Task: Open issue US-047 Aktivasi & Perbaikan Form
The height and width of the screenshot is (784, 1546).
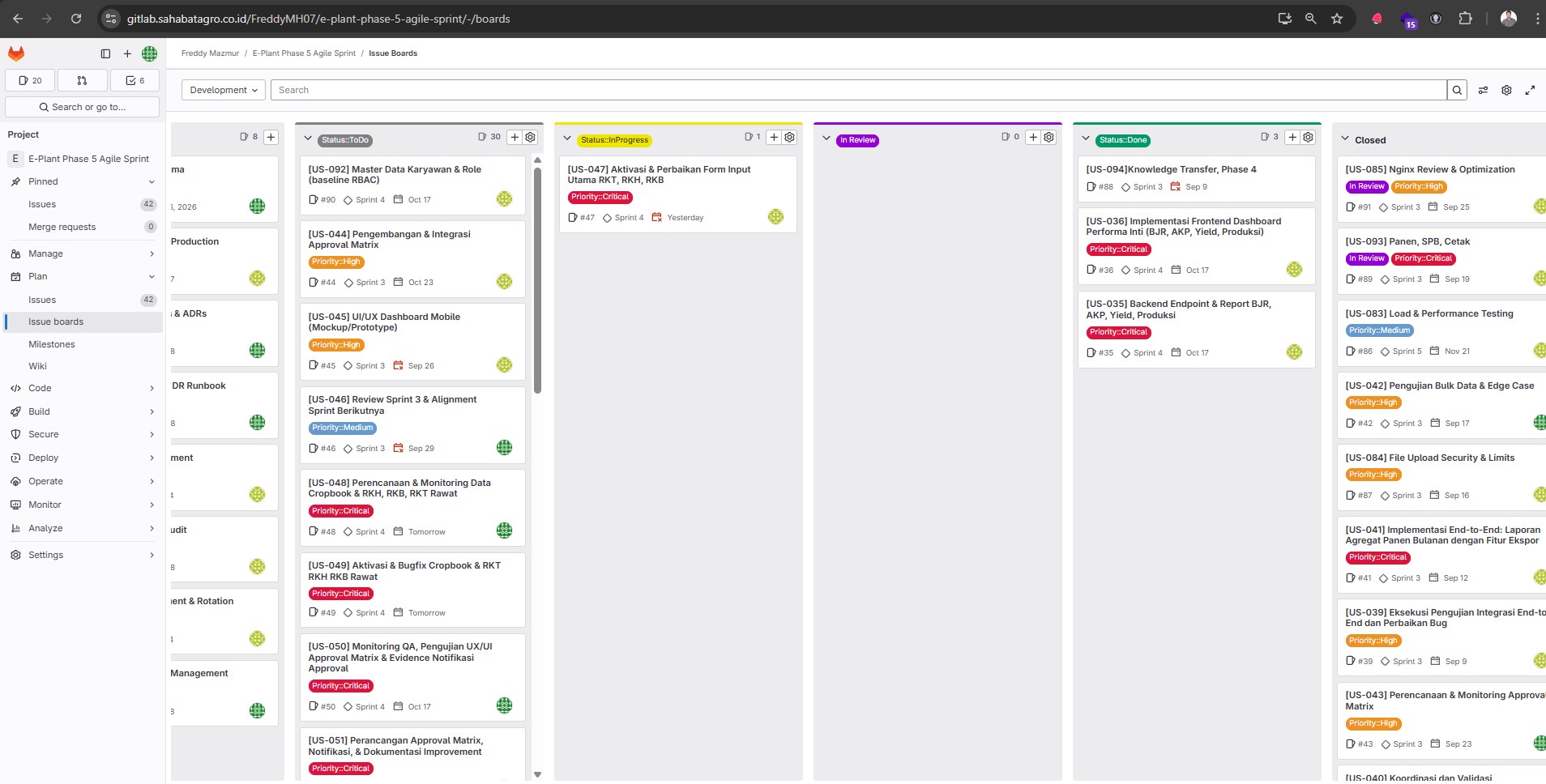Action: click(x=659, y=174)
